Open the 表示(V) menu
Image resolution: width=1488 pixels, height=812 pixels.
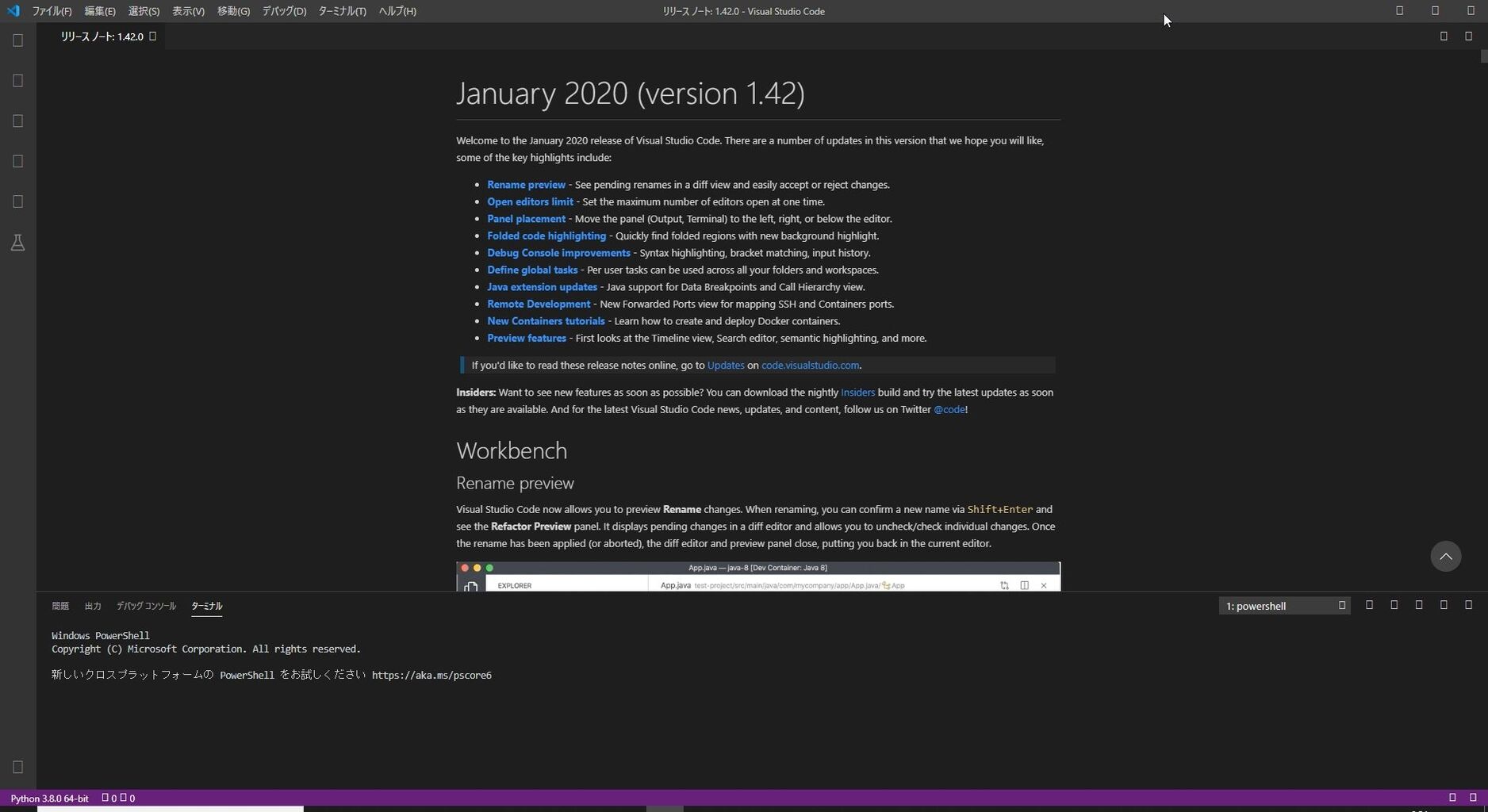(188, 11)
